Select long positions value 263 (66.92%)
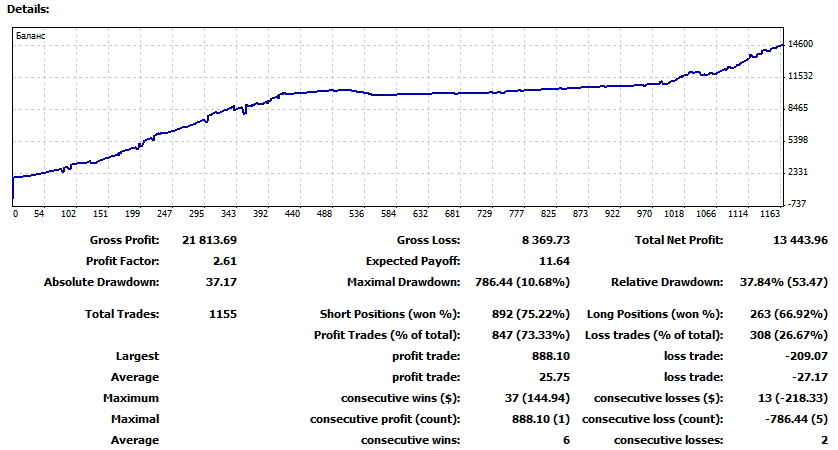The height and width of the screenshot is (450, 838). click(x=789, y=314)
